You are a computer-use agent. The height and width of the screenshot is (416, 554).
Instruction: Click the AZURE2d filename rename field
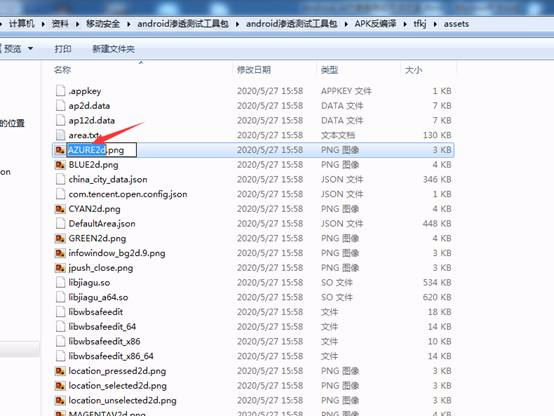tap(102, 150)
